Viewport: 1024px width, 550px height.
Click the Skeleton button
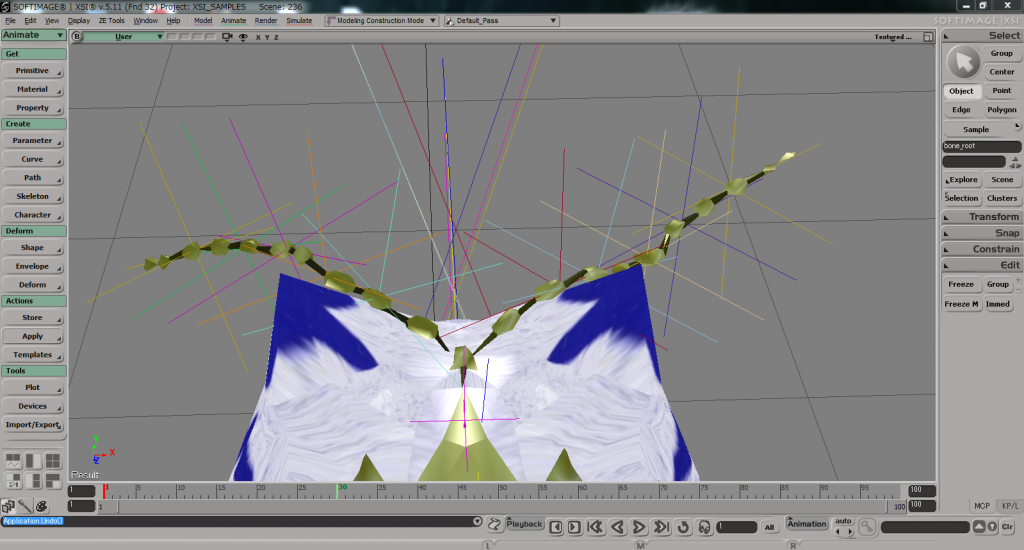pos(33,196)
